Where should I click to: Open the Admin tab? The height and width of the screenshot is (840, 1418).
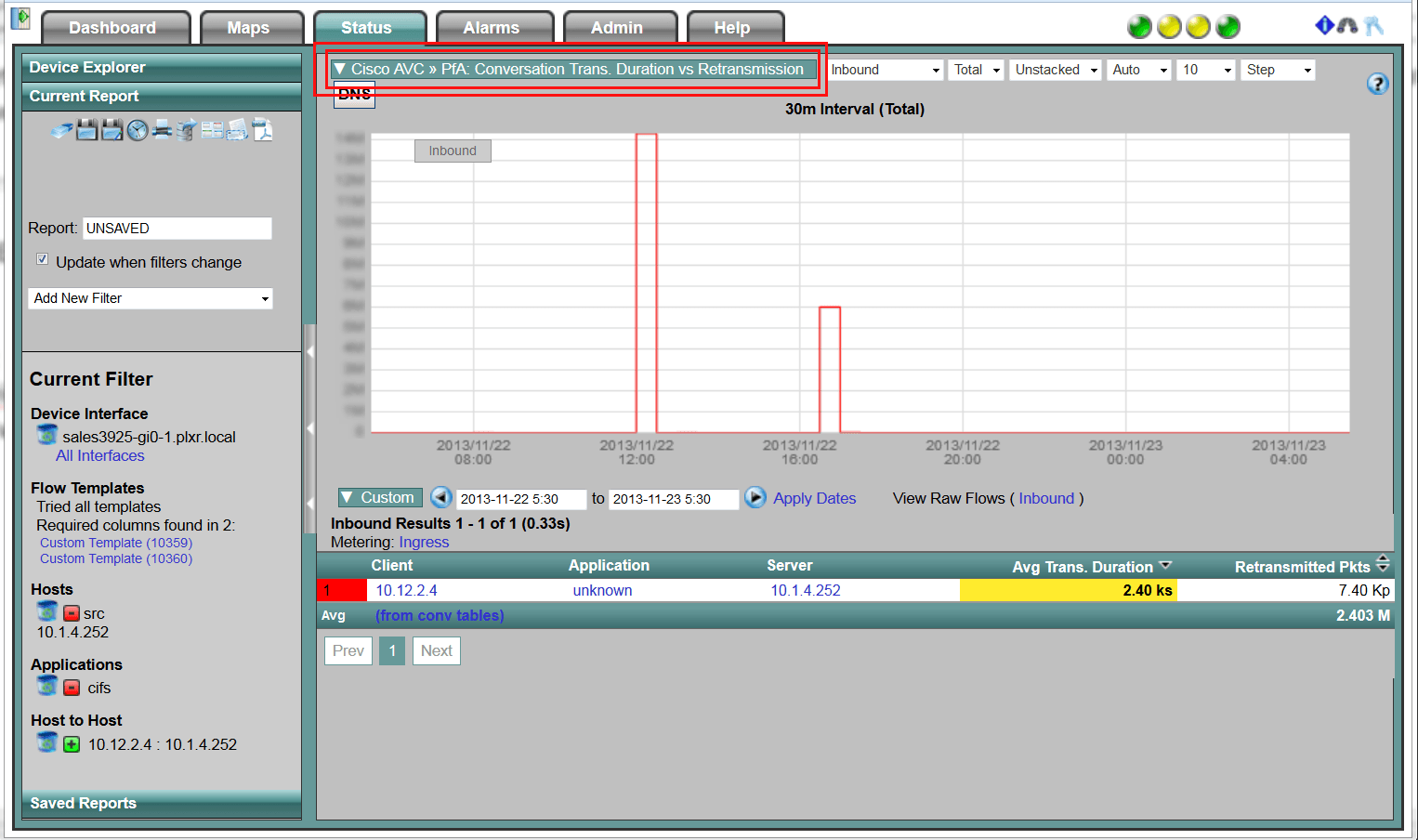point(620,28)
